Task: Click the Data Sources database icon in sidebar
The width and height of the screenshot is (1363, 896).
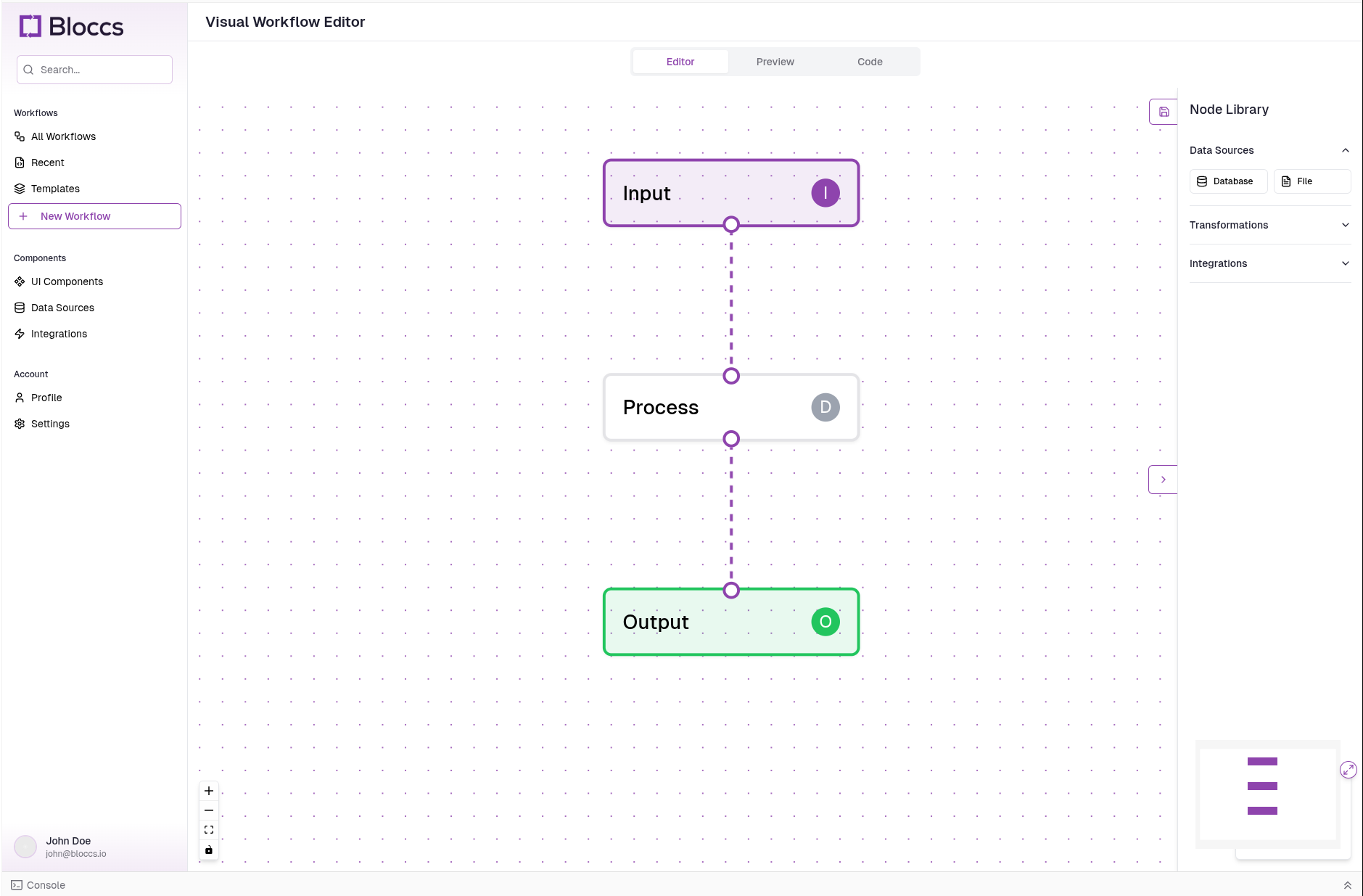Action: tap(20, 308)
